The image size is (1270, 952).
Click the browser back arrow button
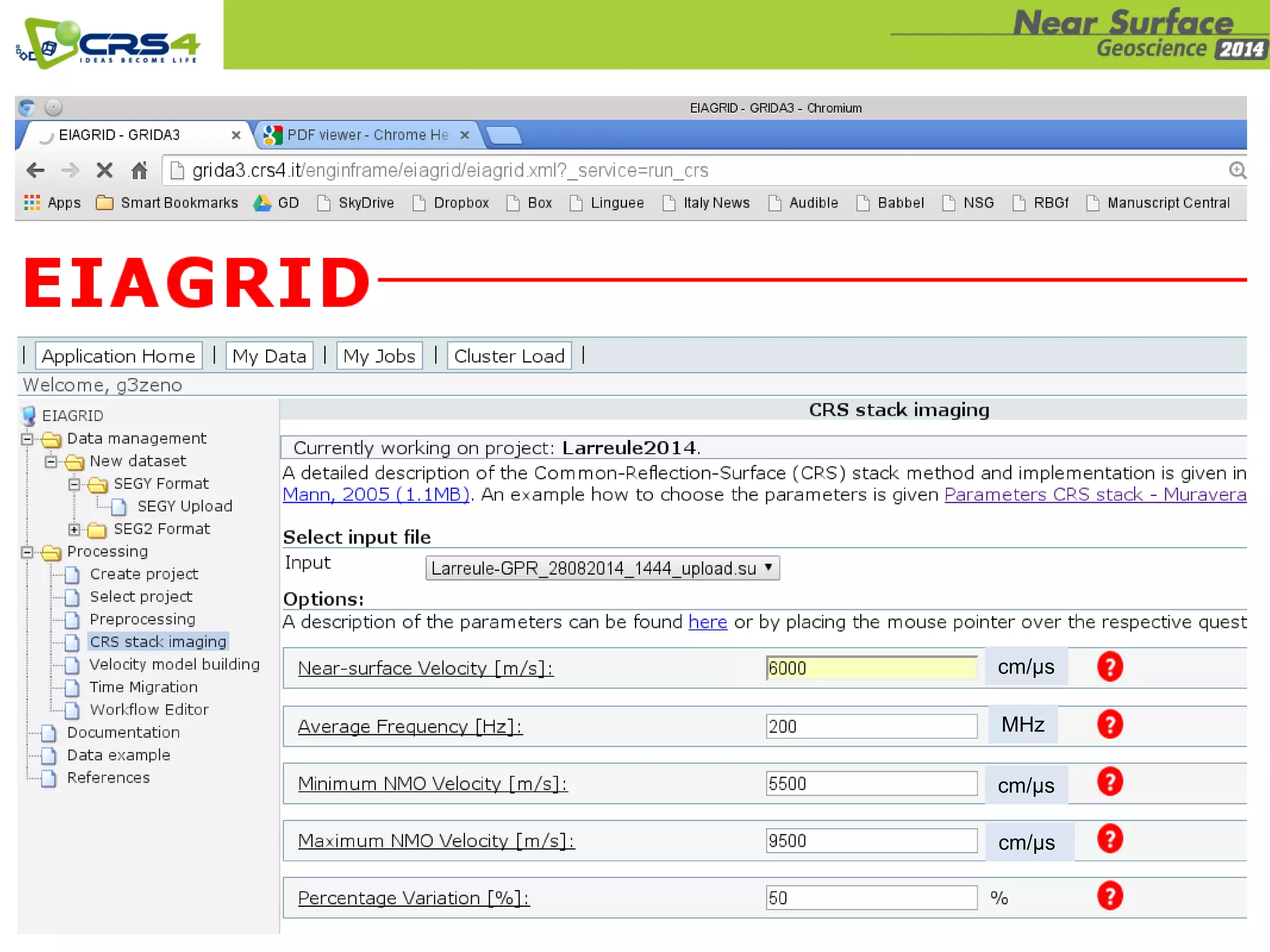click(35, 170)
